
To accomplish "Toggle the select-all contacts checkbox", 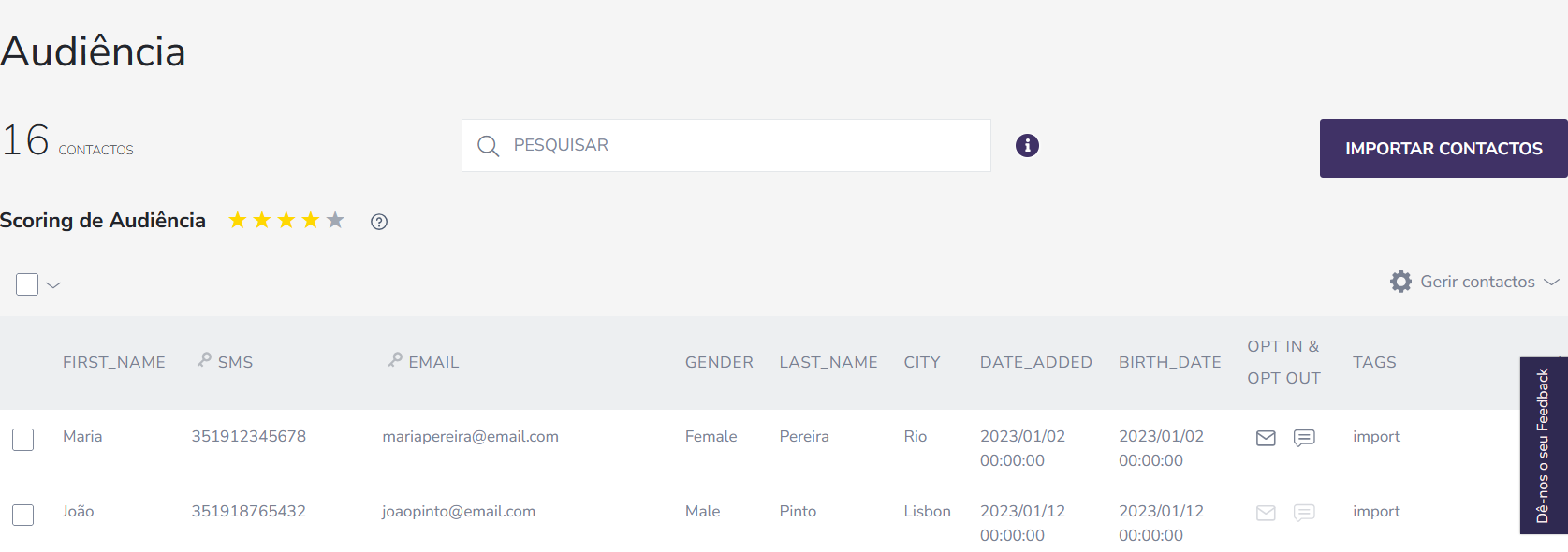I will (x=27, y=284).
